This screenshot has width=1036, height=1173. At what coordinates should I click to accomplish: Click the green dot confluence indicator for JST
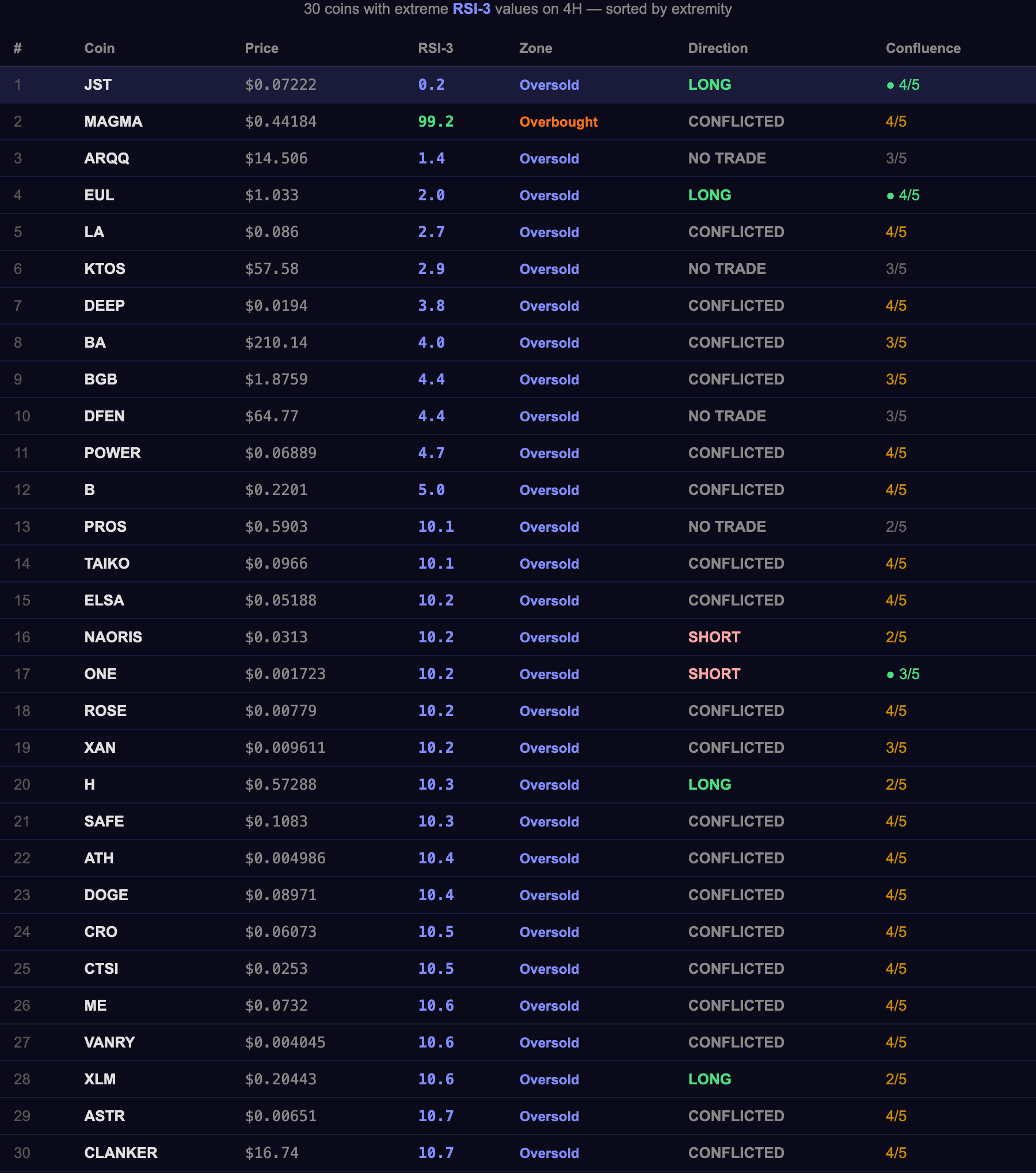coord(890,85)
